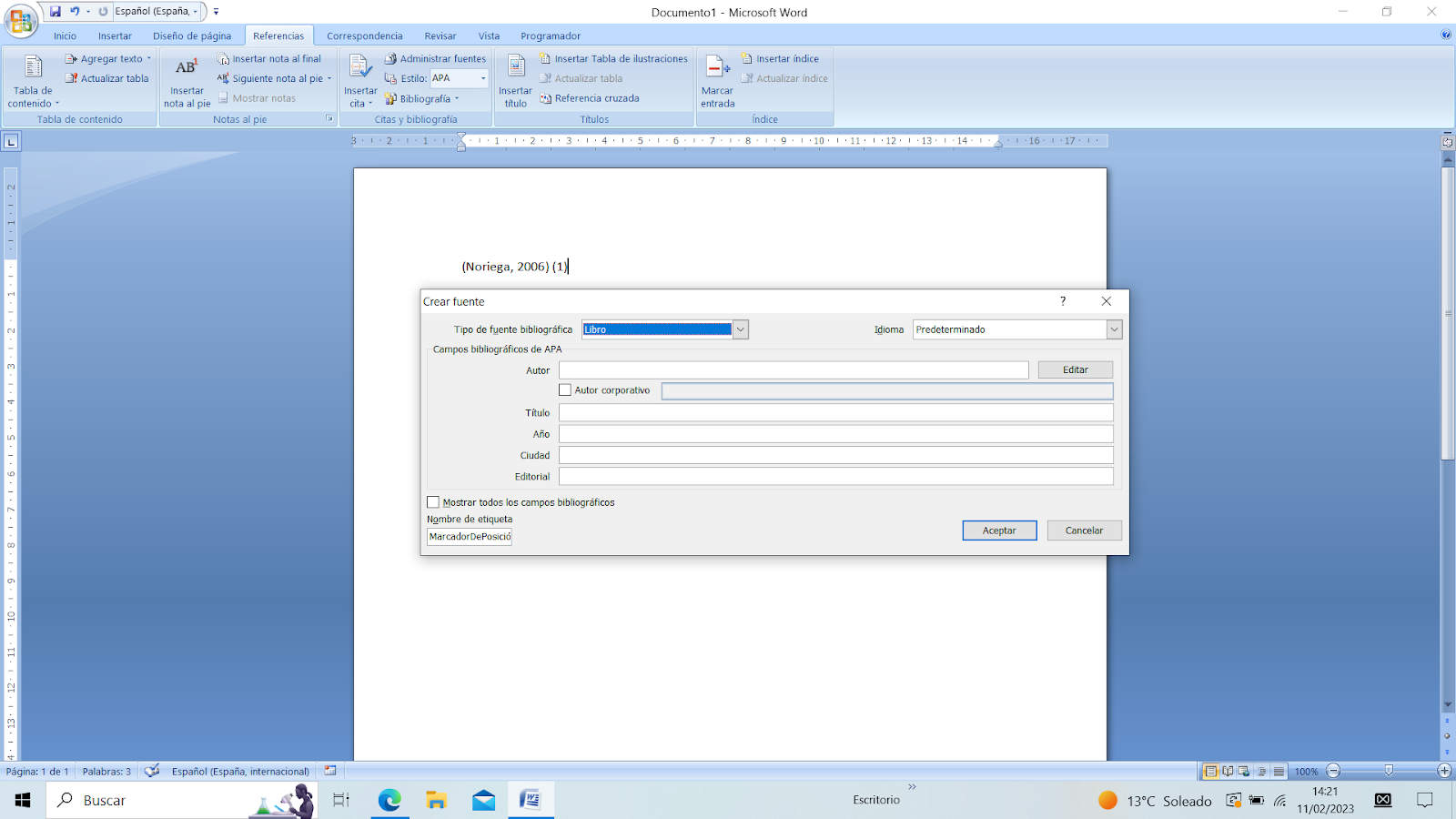Screen dimensions: 1456x819
Task: Click language indicator in status bar
Action: (240, 771)
